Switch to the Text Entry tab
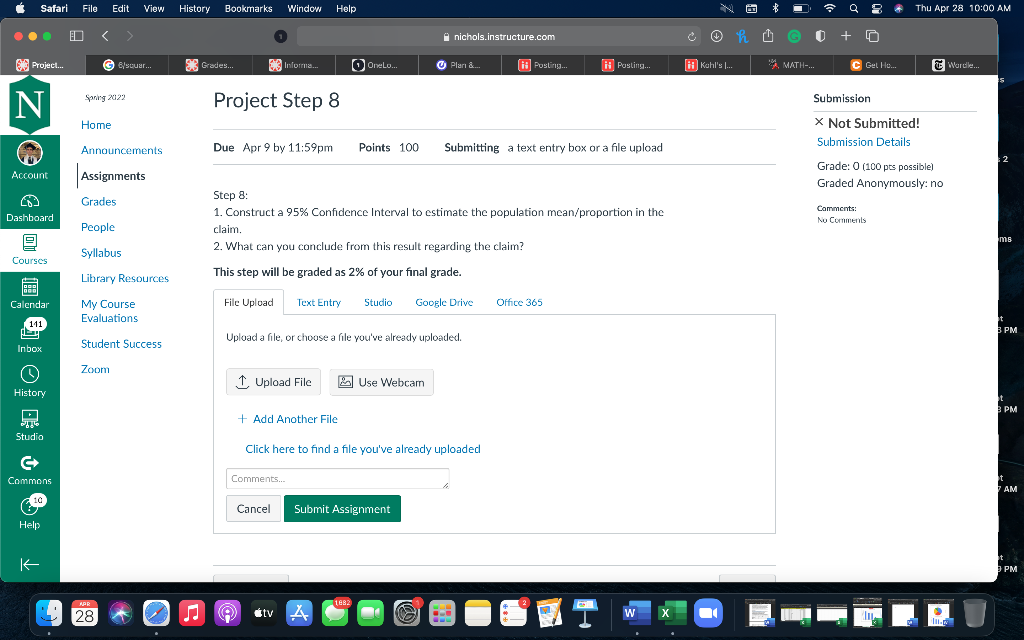Screen dimensions: 1024x640 tap(318, 302)
